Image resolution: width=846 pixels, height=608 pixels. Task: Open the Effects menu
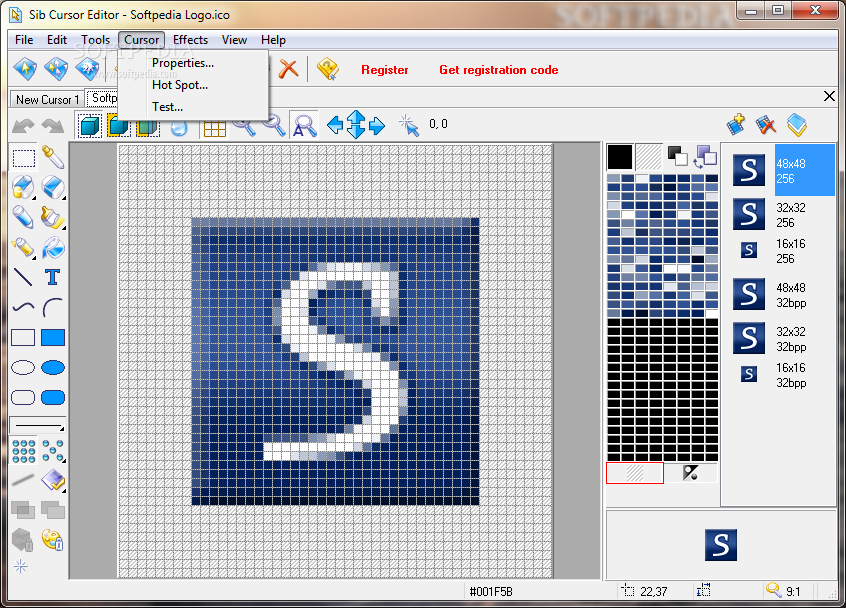coord(190,40)
